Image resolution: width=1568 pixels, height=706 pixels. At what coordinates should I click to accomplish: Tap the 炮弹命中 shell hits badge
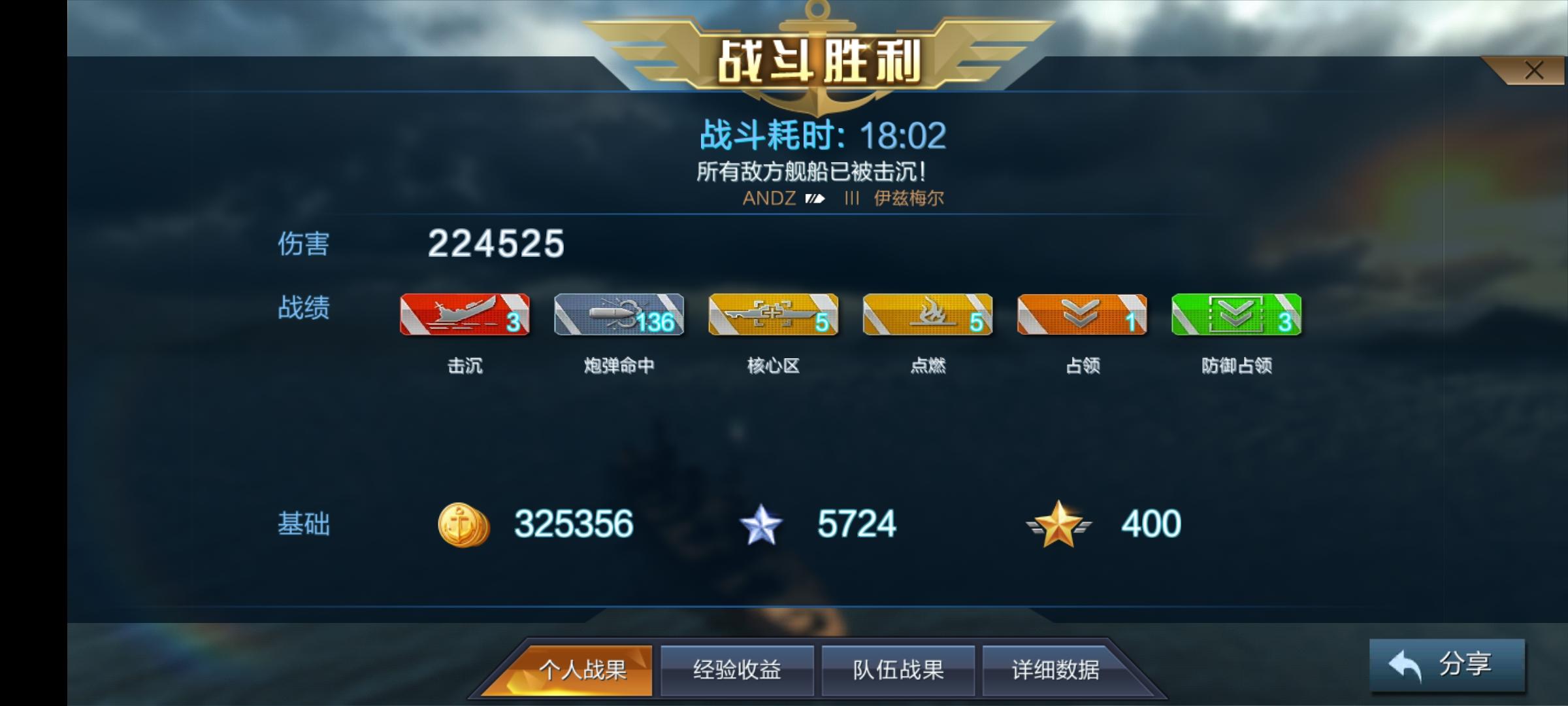[x=619, y=314]
